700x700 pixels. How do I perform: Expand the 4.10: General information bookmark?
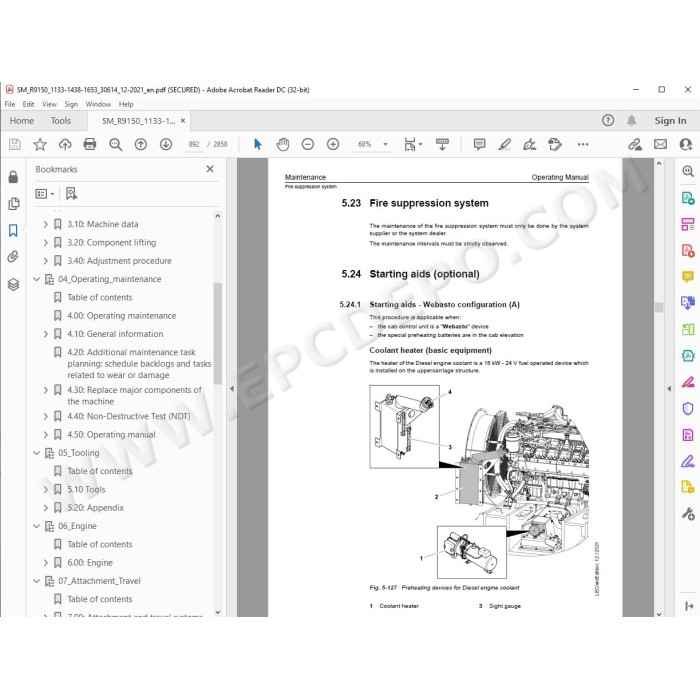tap(46, 334)
